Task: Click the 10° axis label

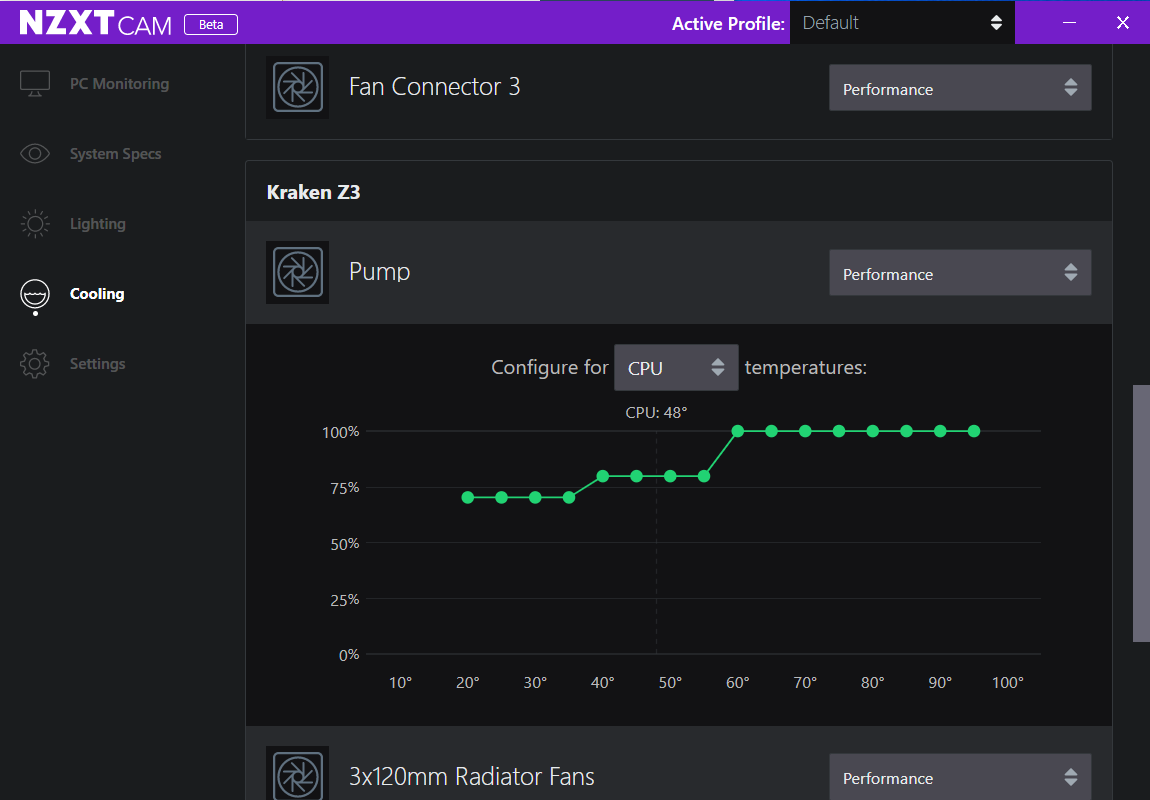Action: [400, 683]
